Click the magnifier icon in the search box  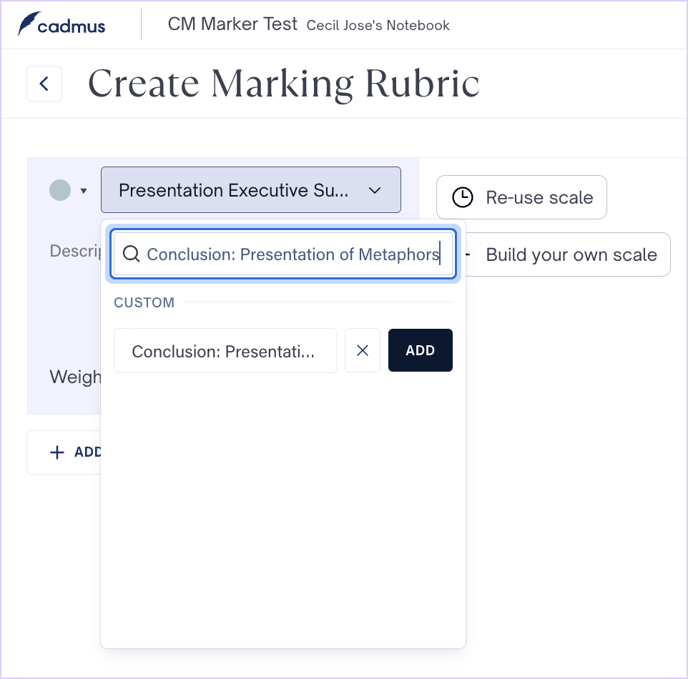point(131,254)
